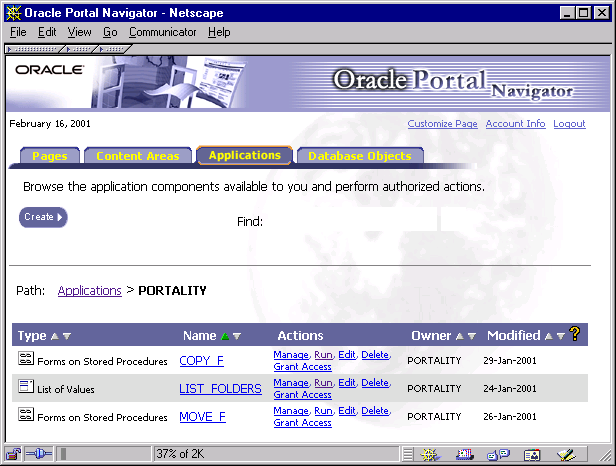Click the Forms icon beside MOVE_F row

click(26, 415)
